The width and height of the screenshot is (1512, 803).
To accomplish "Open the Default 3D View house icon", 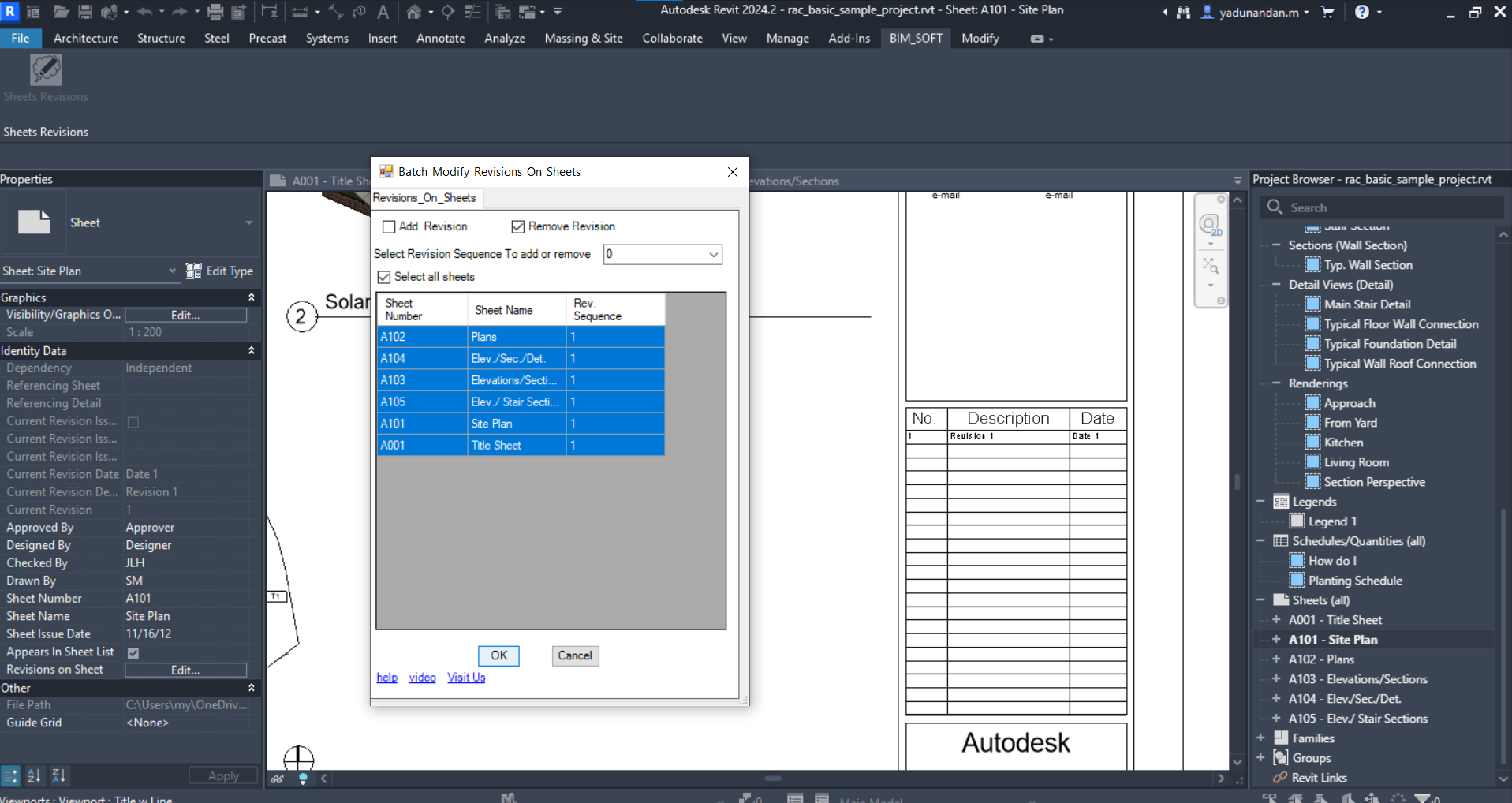I will 414,12.
